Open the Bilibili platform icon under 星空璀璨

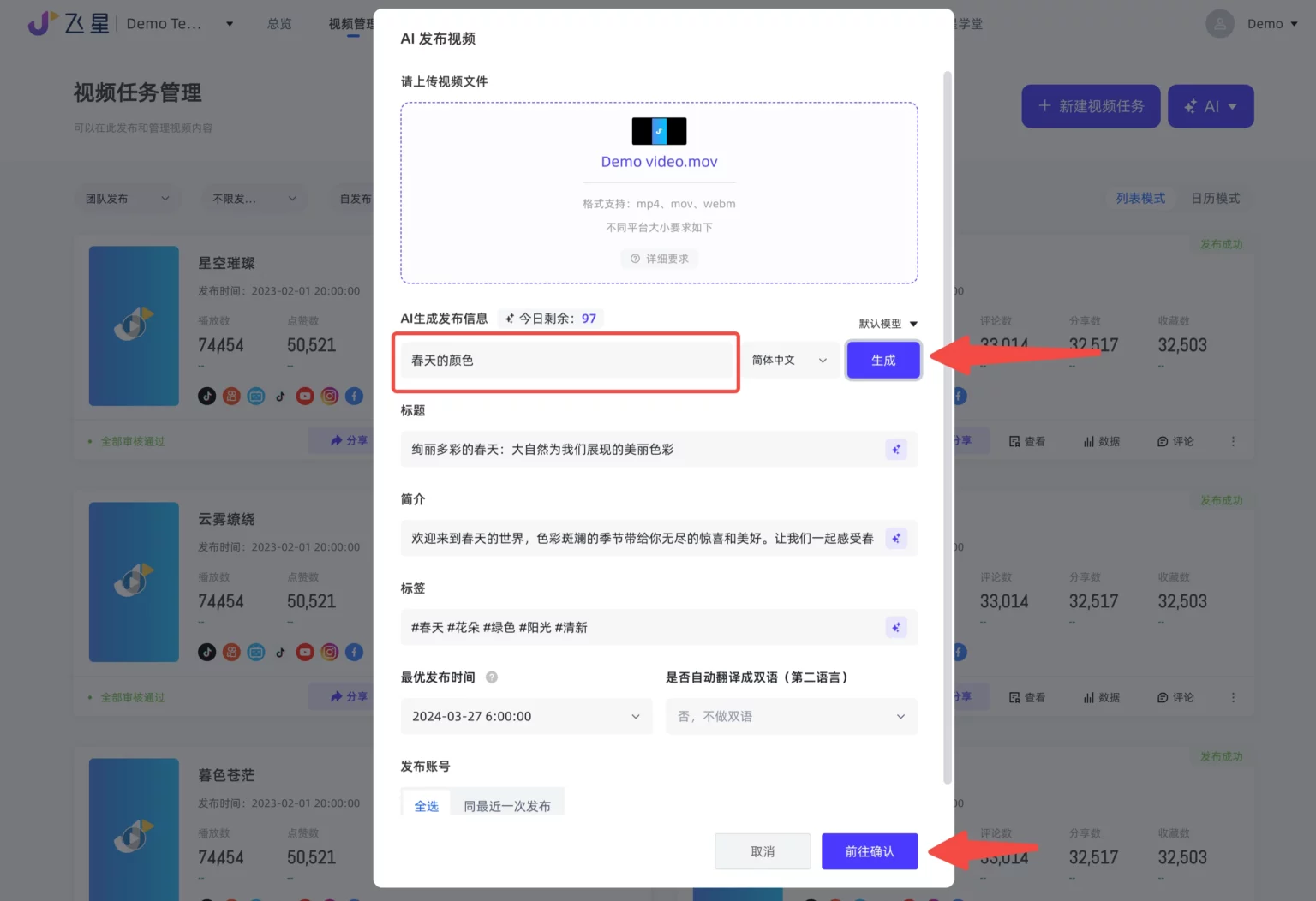click(x=256, y=396)
